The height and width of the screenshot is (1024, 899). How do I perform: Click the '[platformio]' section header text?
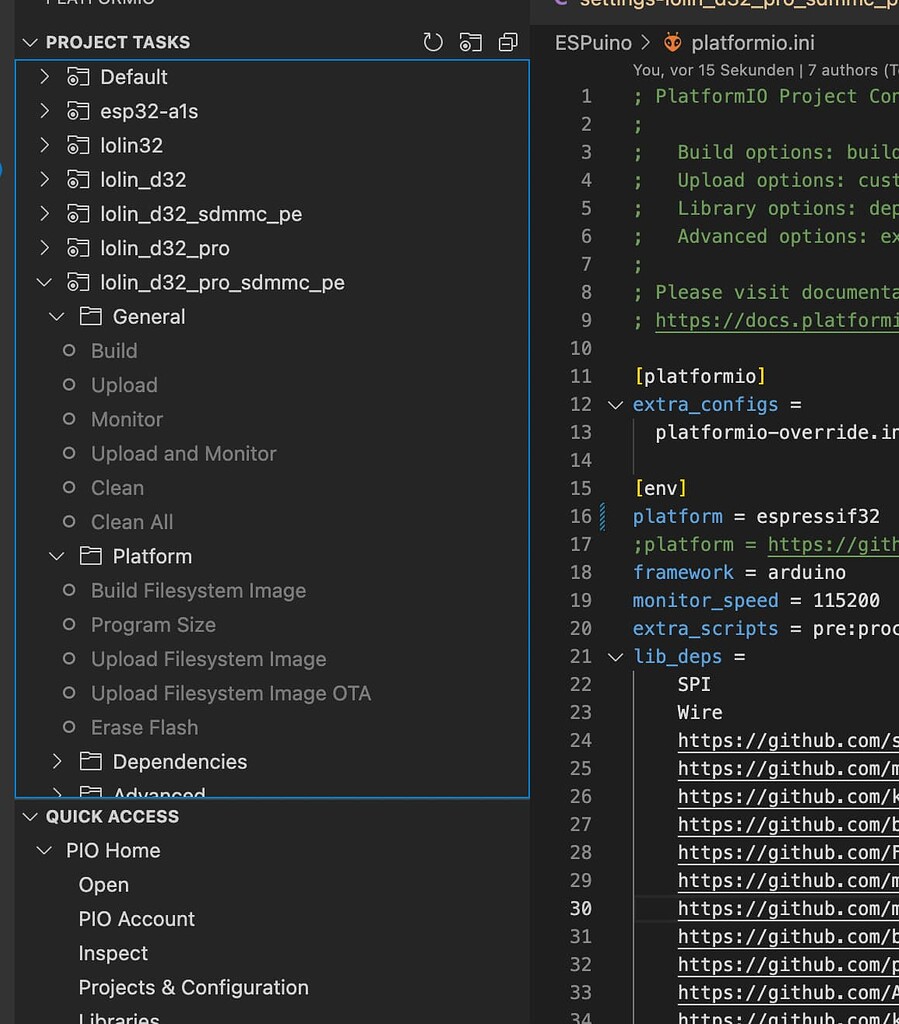pyautogui.click(x=700, y=377)
